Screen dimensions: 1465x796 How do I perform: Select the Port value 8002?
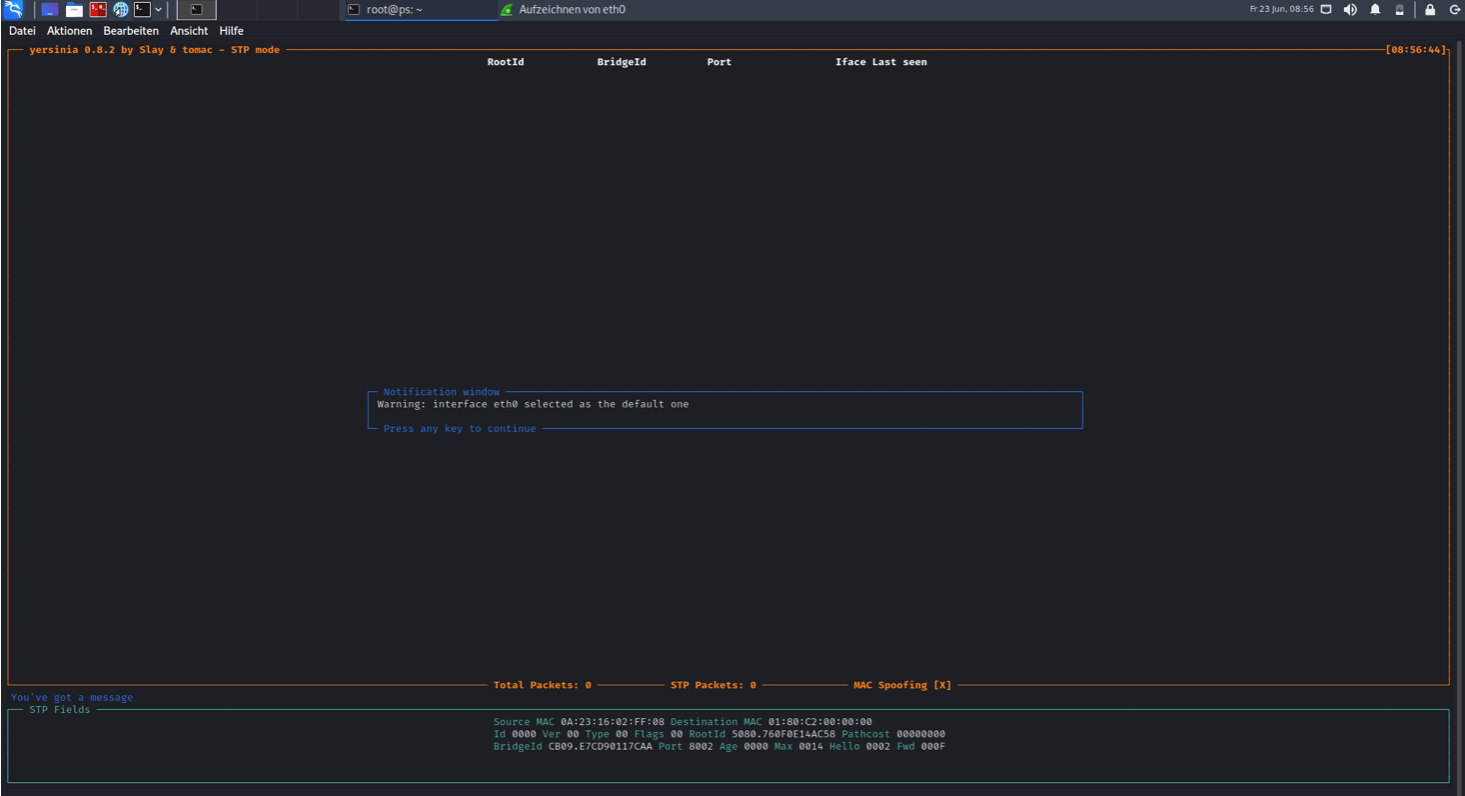click(x=701, y=746)
